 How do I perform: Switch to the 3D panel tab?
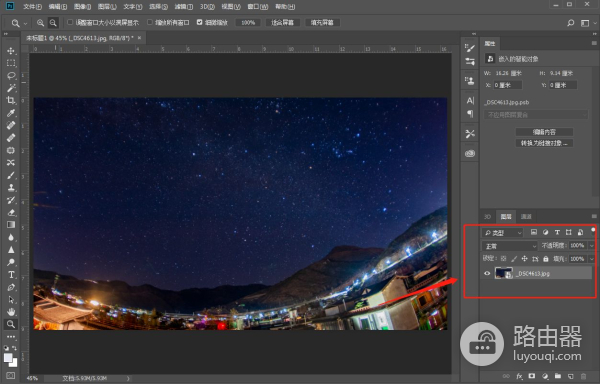click(x=487, y=217)
